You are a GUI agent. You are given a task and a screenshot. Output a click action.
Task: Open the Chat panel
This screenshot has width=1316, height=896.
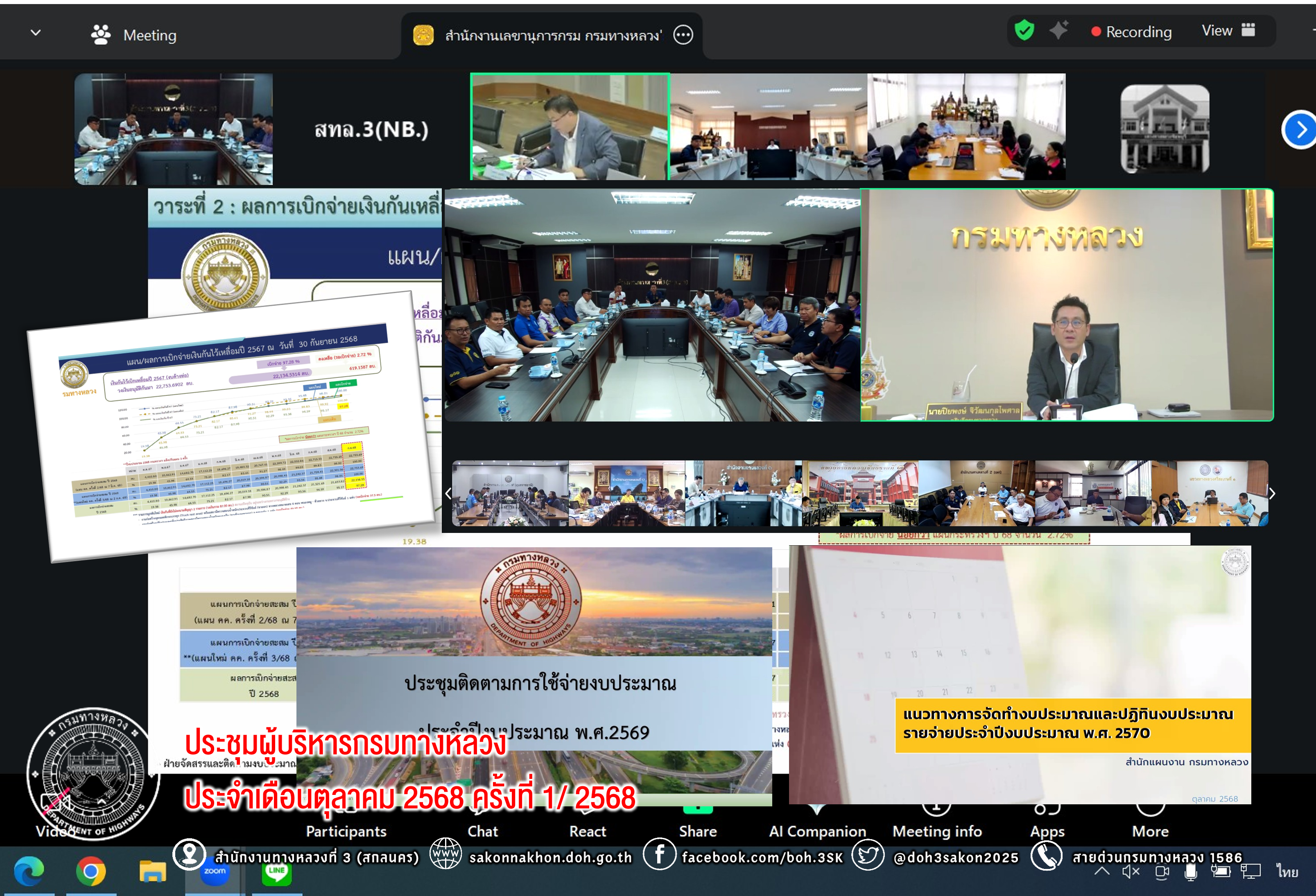482,831
